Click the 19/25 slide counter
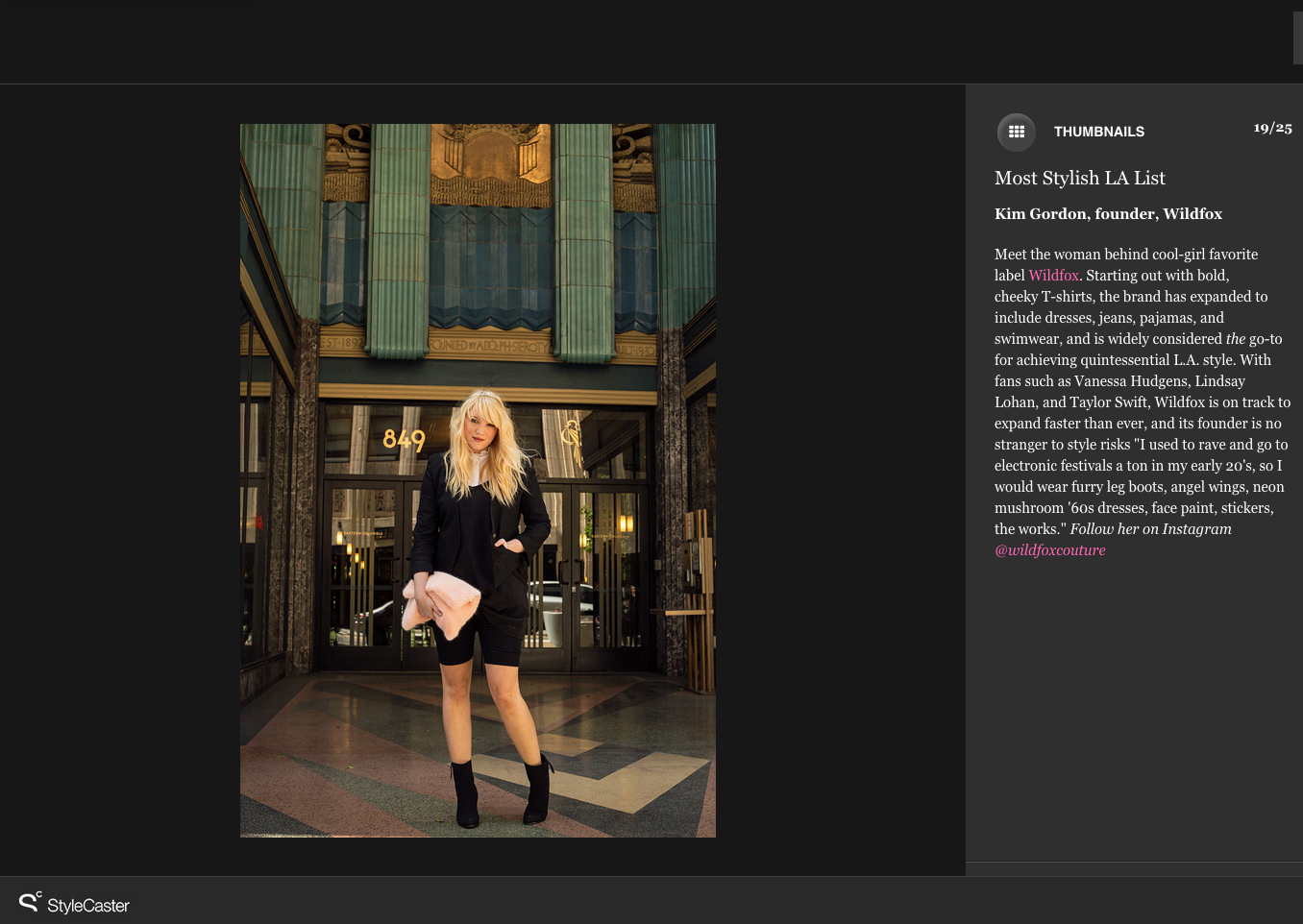The image size is (1303, 924). [x=1272, y=128]
